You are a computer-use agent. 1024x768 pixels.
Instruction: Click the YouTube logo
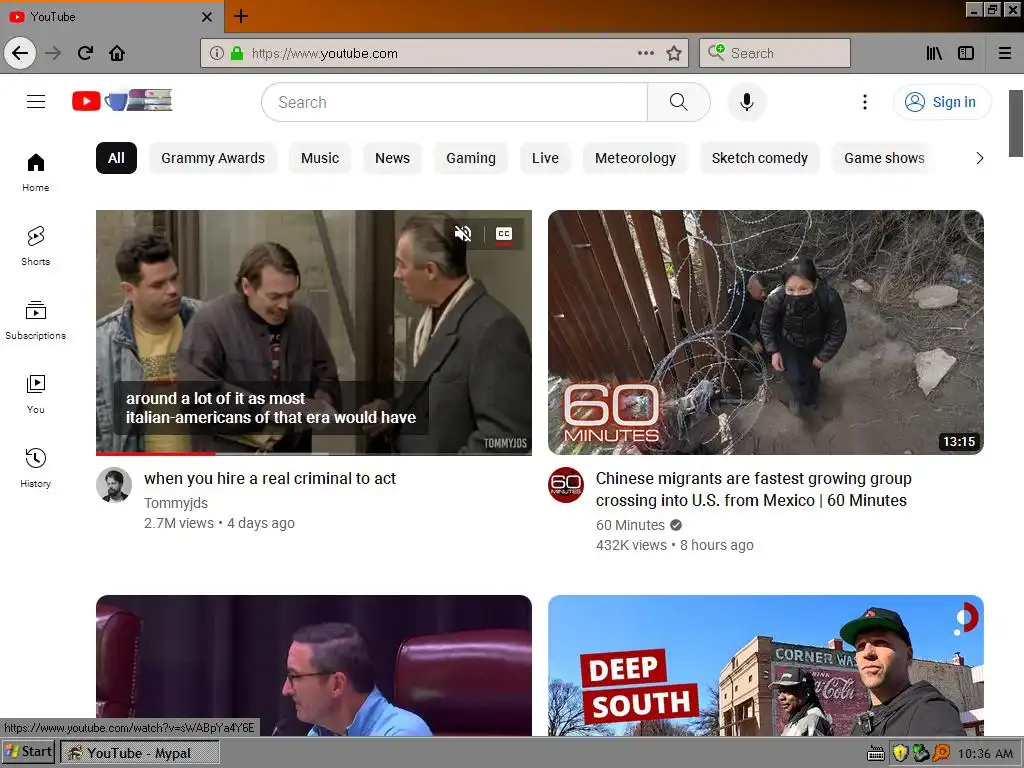coord(122,101)
